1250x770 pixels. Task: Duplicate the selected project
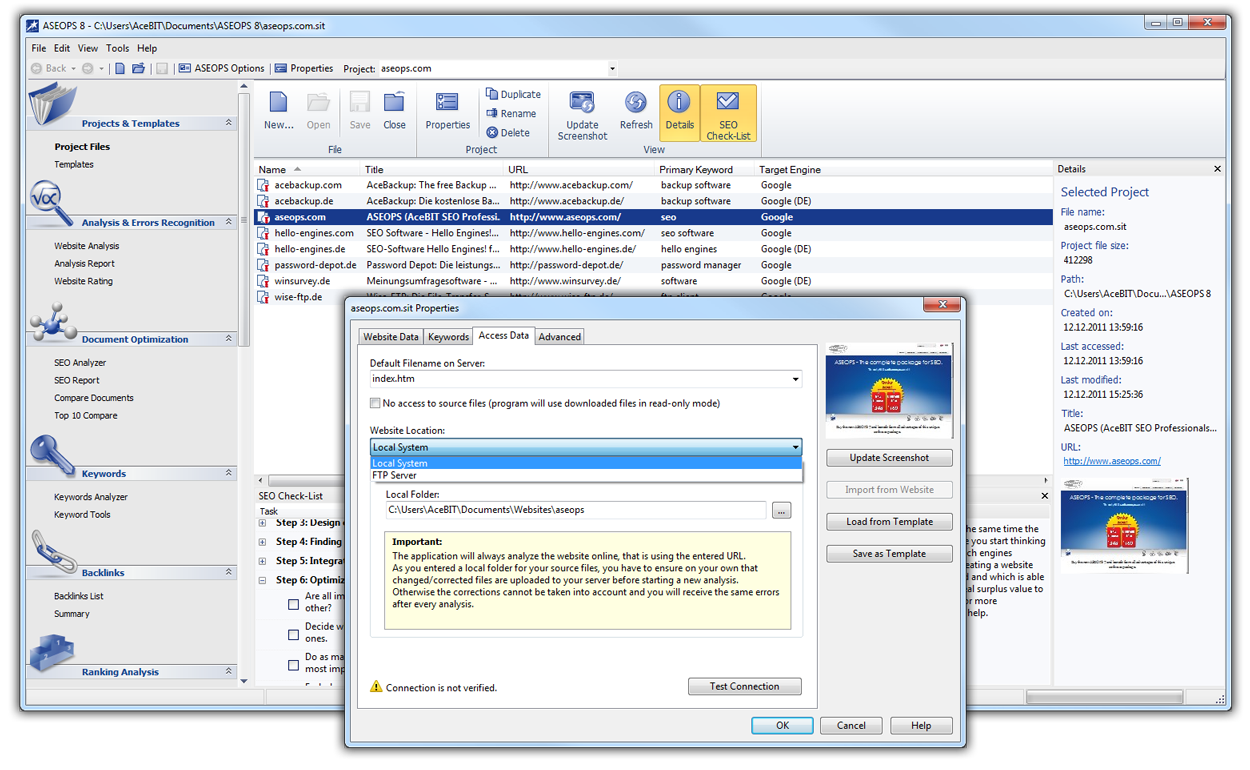514,94
